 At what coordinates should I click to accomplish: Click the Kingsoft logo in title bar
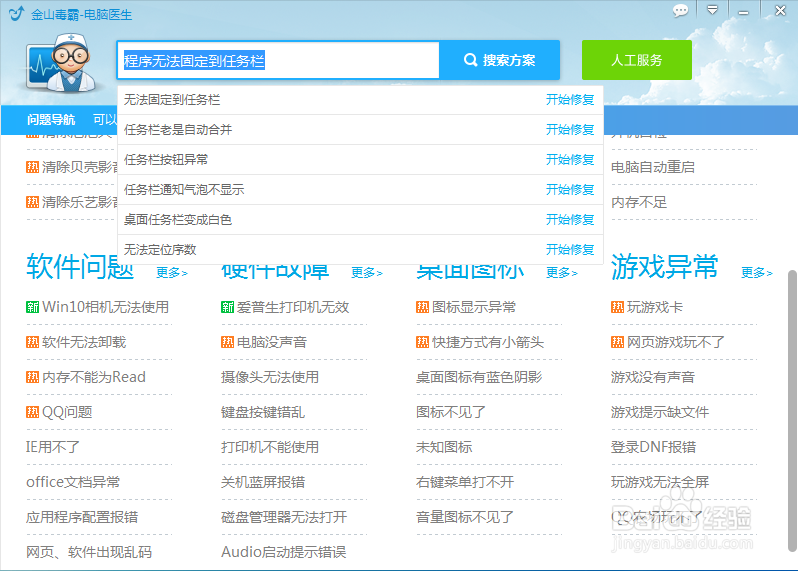[16, 13]
